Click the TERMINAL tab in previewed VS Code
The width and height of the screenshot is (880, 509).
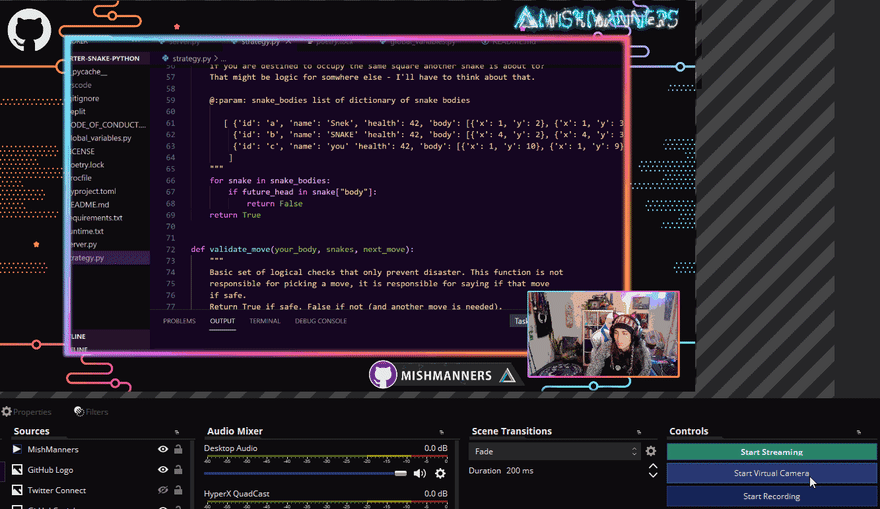coord(265,321)
